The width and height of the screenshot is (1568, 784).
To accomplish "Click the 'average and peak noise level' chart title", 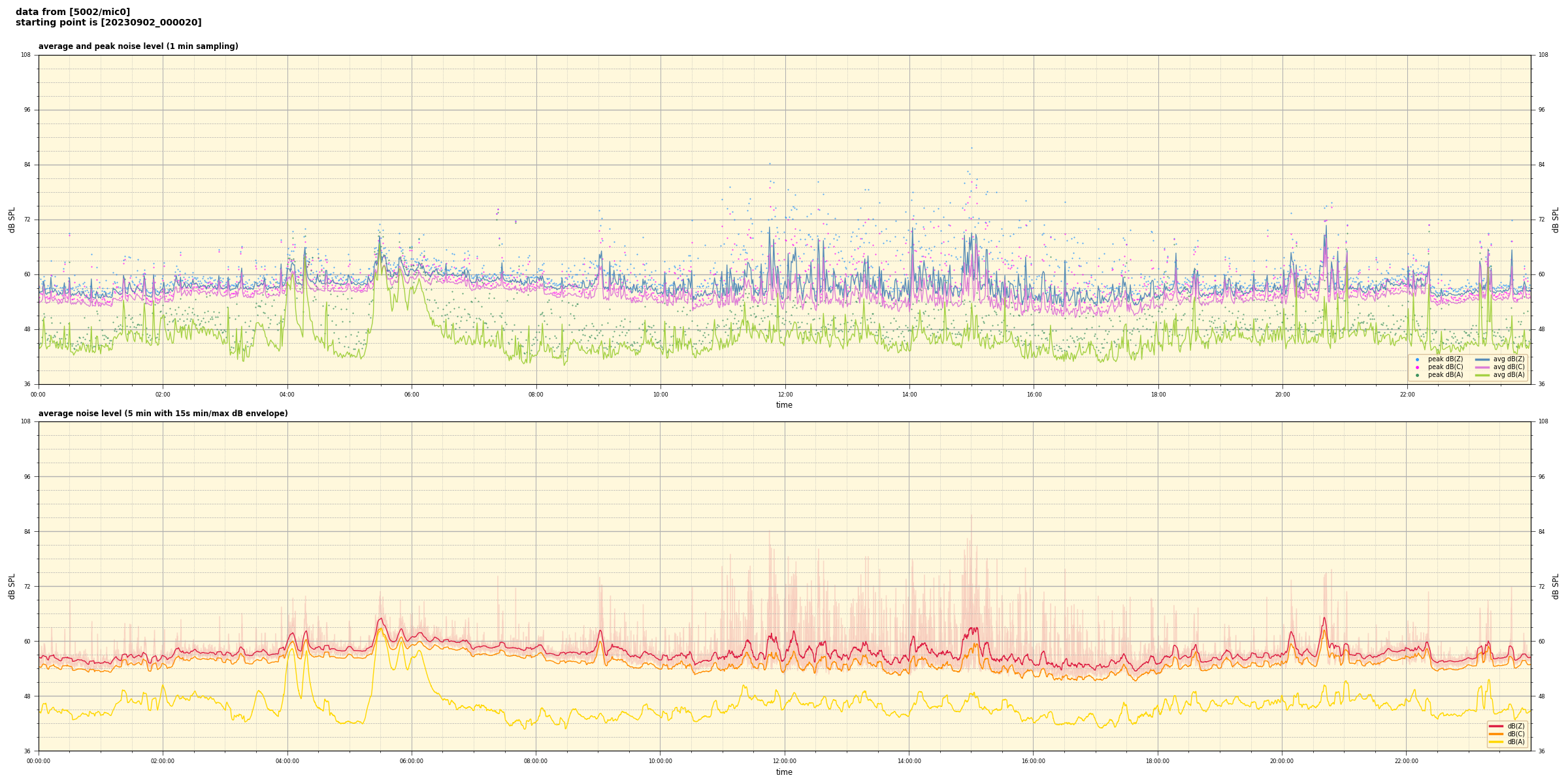I will (138, 46).
